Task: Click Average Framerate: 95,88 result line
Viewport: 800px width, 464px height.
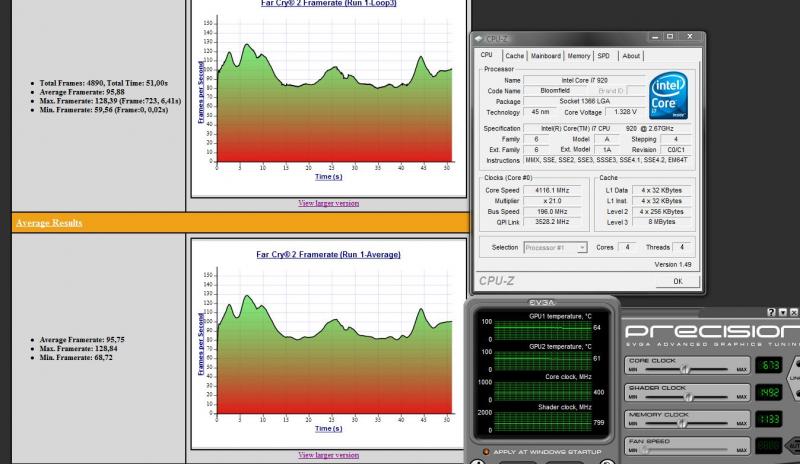Action: pyautogui.click(x=82, y=92)
